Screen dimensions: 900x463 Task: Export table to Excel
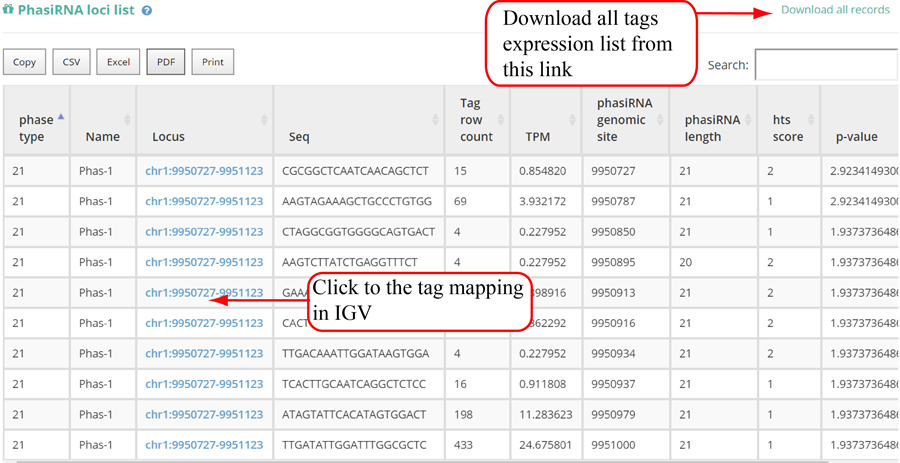(118, 62)
